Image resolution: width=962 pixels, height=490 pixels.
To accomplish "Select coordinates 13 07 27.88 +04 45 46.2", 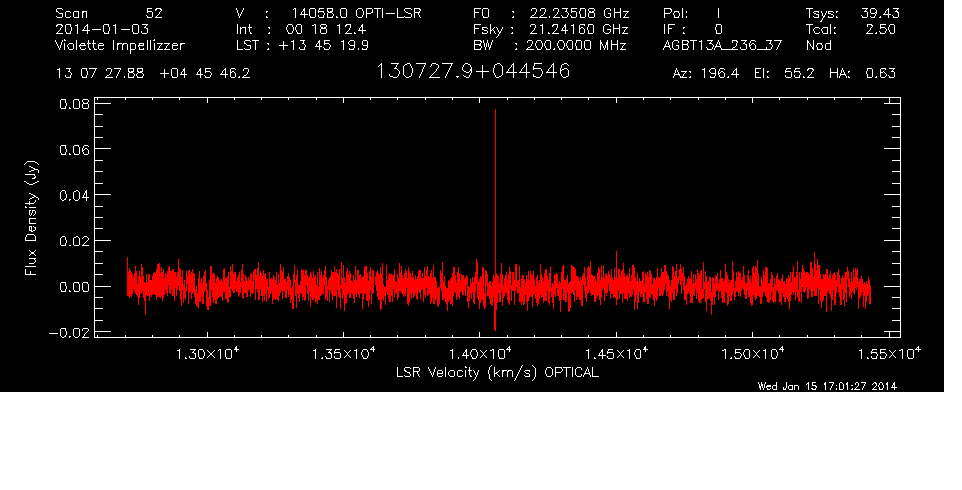I will coord(153,74).
